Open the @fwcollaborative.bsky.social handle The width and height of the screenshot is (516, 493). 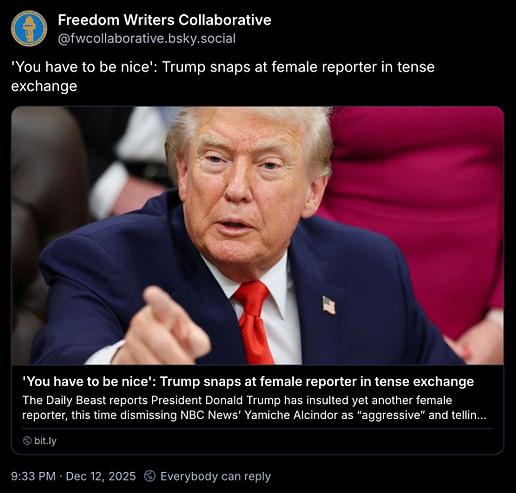(147, 39)
